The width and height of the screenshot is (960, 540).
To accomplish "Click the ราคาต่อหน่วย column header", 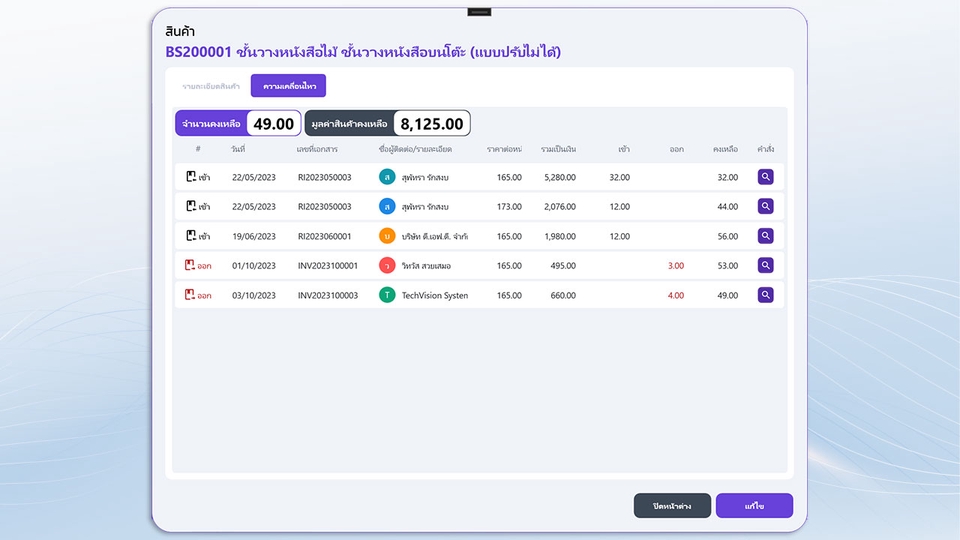I will (504, 149).
